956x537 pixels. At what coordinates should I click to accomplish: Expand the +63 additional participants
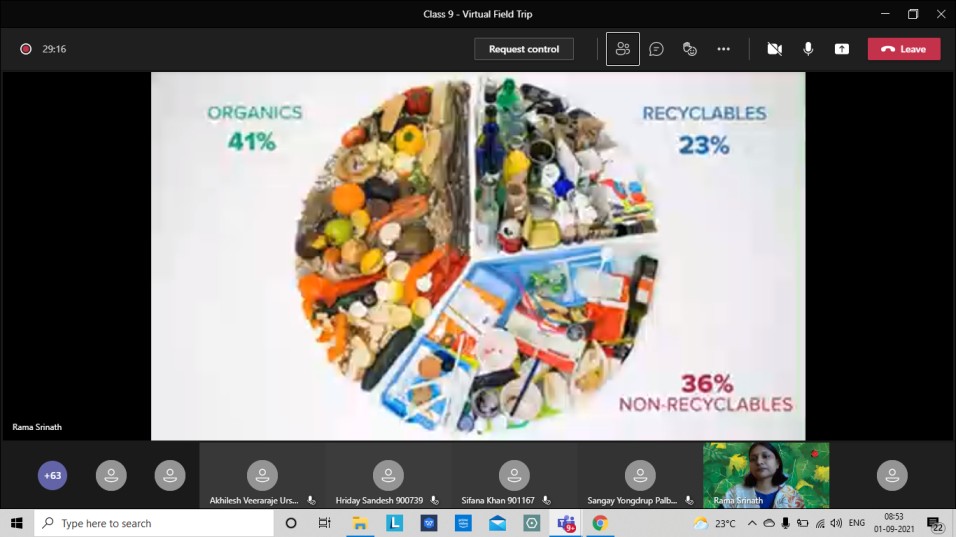53,475
